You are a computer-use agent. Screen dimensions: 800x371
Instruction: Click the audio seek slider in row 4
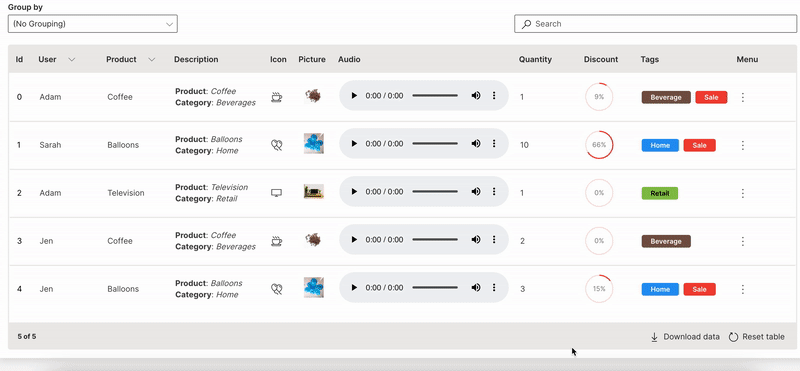click(x=435, y=288)
